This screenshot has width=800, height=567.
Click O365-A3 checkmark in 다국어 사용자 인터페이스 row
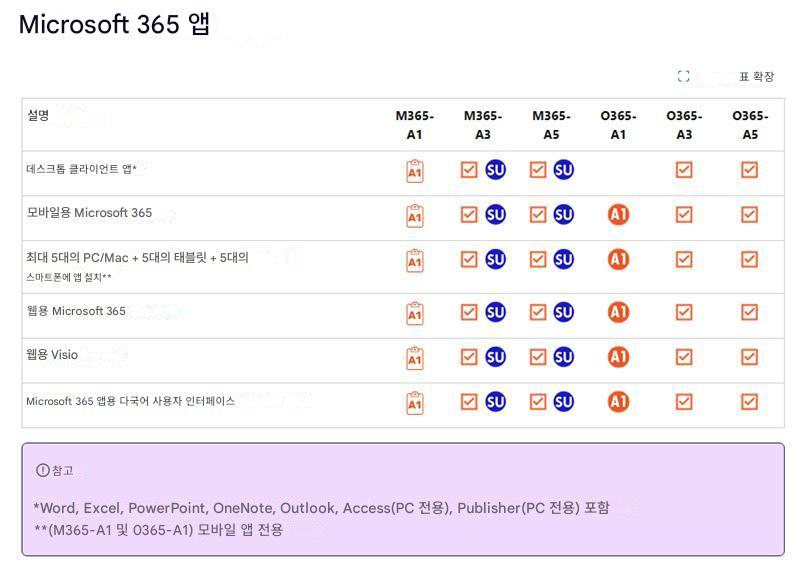(684, 402)
